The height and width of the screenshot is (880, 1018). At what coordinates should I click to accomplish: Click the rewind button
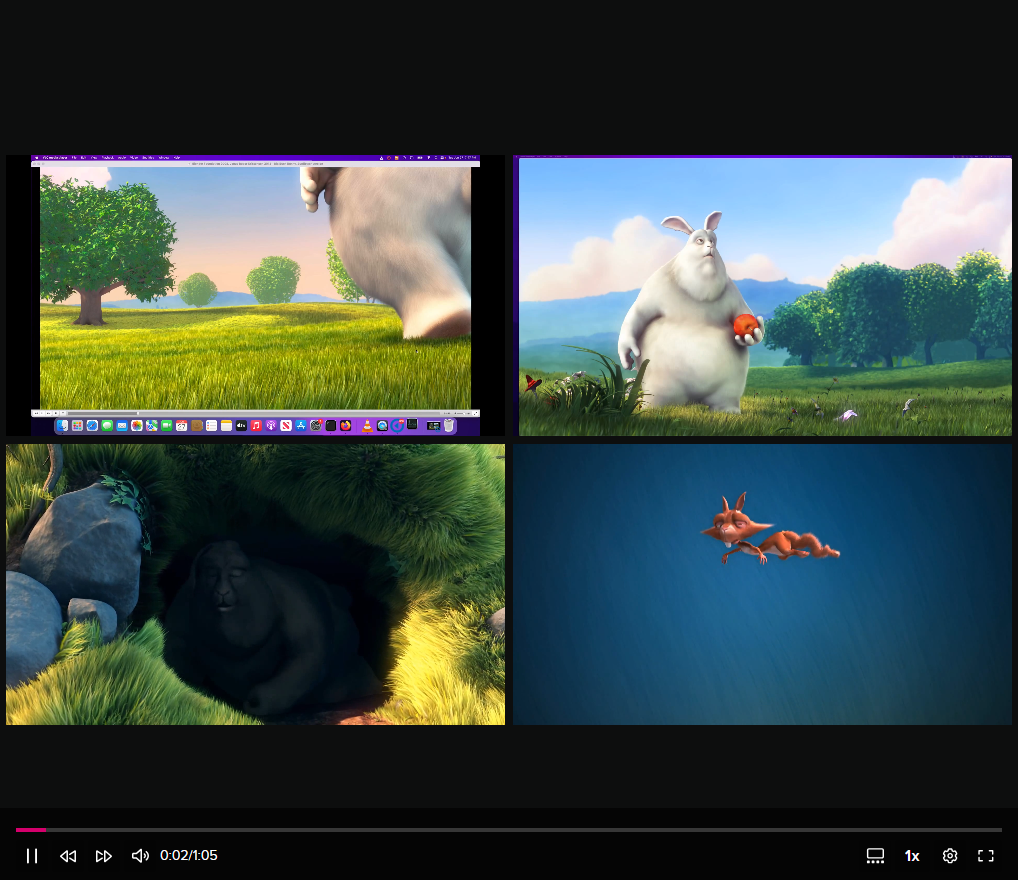[68, 856]
